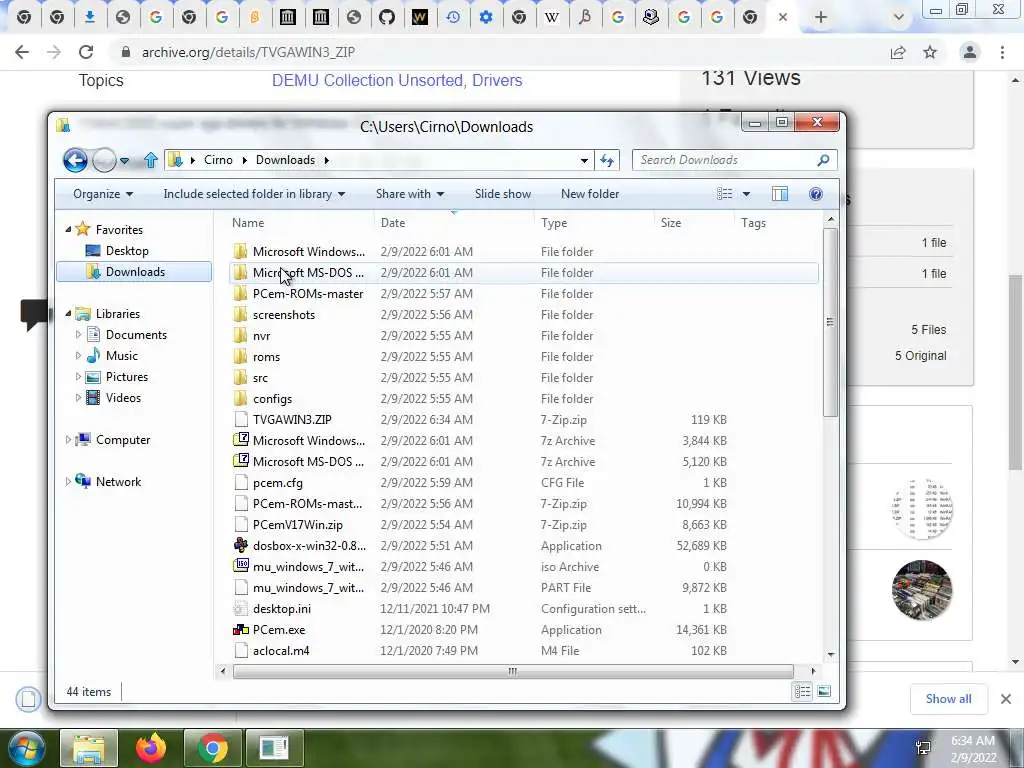Select the PCem.exe application

pos(524,630)
